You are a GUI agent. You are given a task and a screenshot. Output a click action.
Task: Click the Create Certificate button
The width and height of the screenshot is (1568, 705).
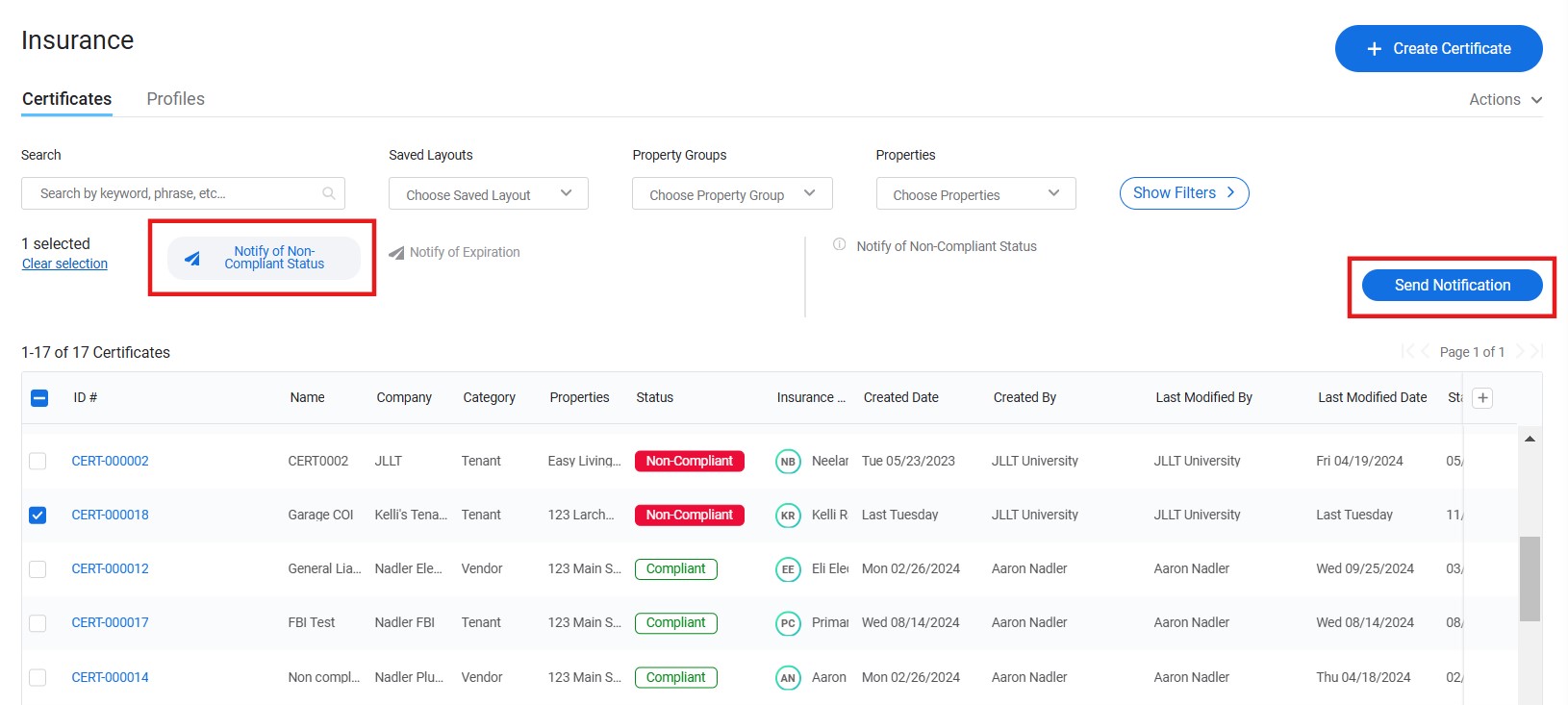(x=1438, y=49)
